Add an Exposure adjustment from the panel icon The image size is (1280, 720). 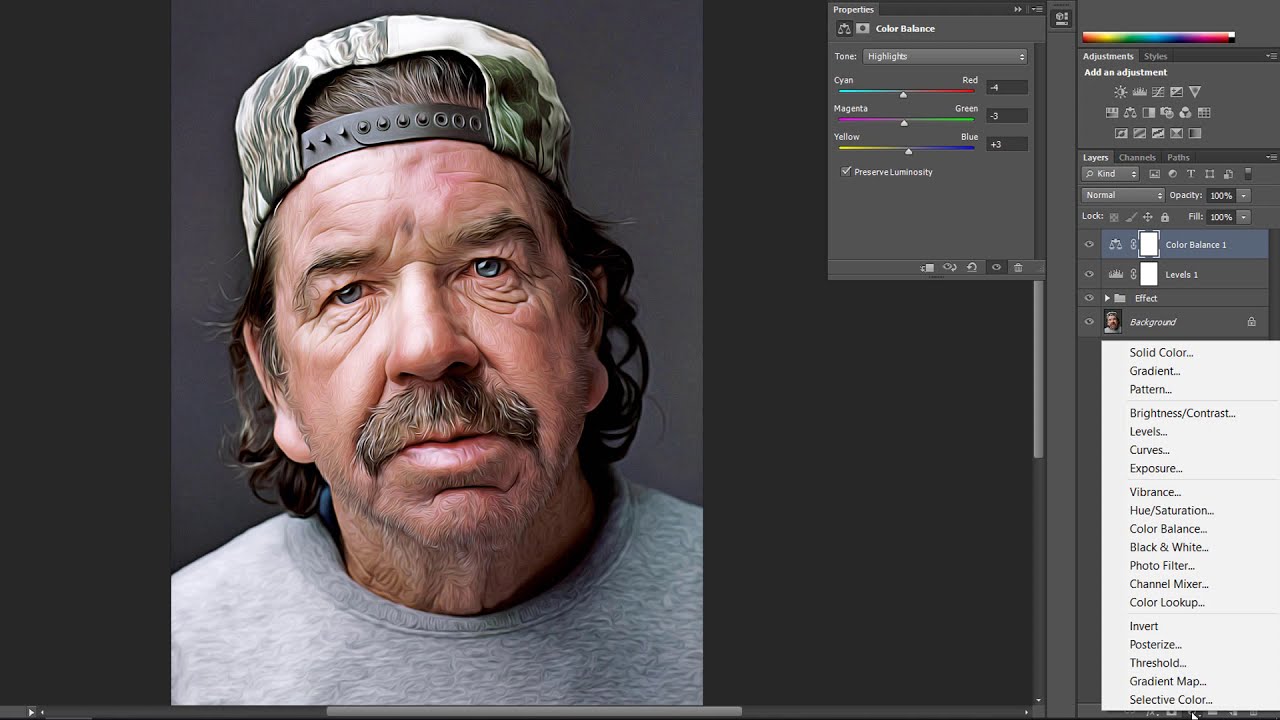coord(1176,92)
